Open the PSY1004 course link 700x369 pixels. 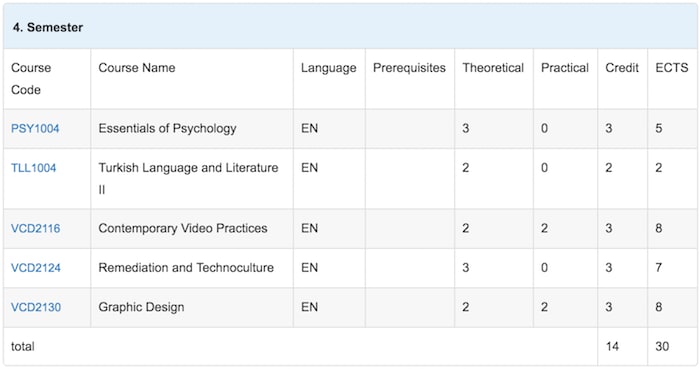pyautogui.click(x=35, y=129)
